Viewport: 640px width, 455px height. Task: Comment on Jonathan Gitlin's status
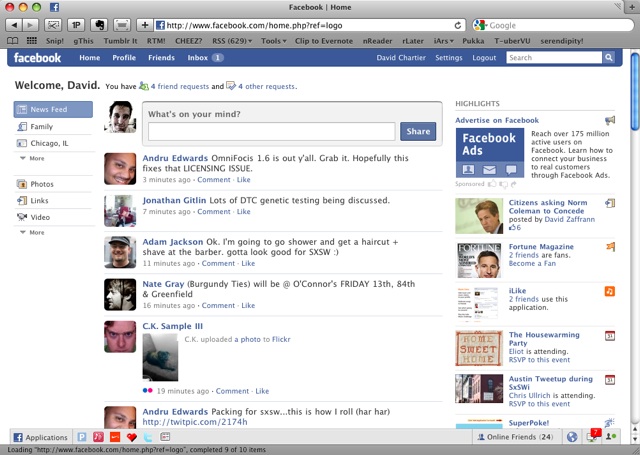coord(214,211)
